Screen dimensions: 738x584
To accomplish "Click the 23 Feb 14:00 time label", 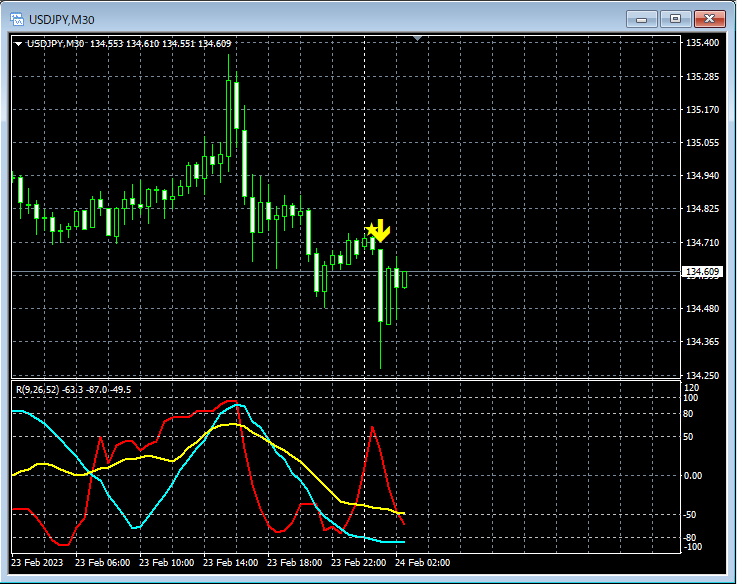I will point(230,562).
